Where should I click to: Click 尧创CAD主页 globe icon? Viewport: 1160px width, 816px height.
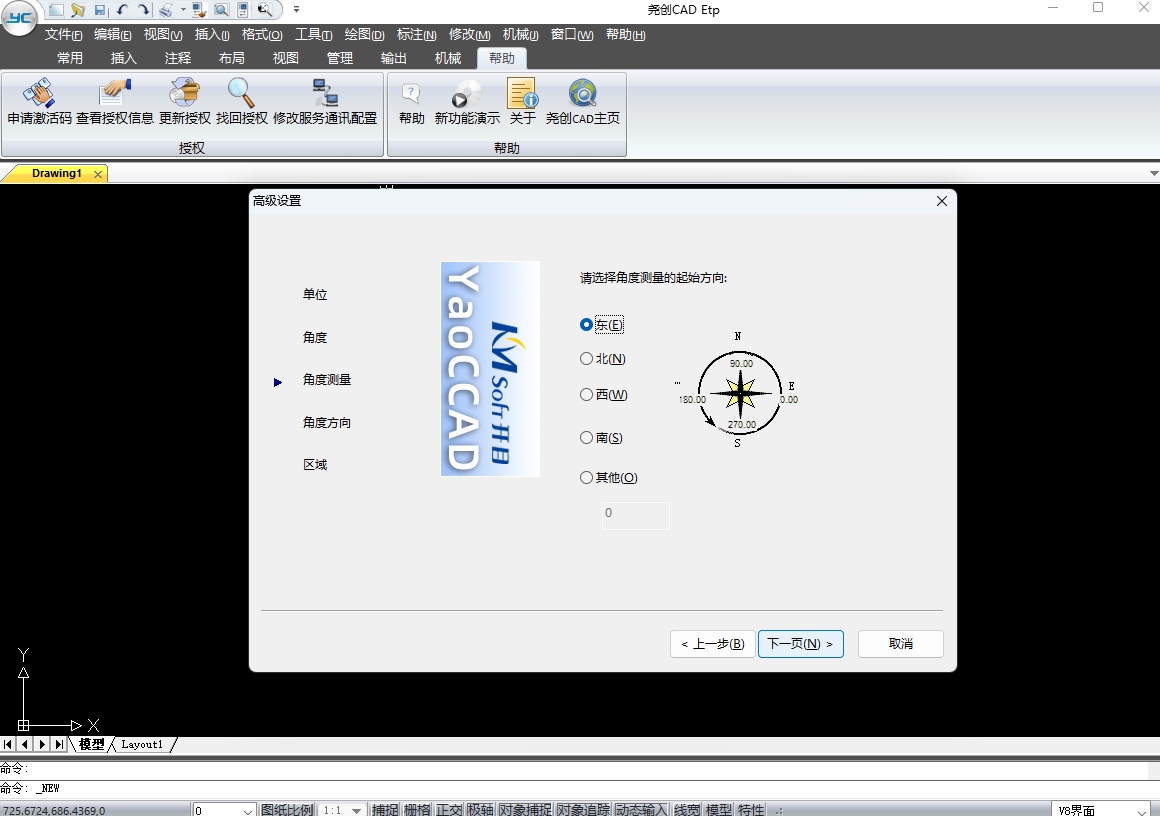(x=583, y=93)
